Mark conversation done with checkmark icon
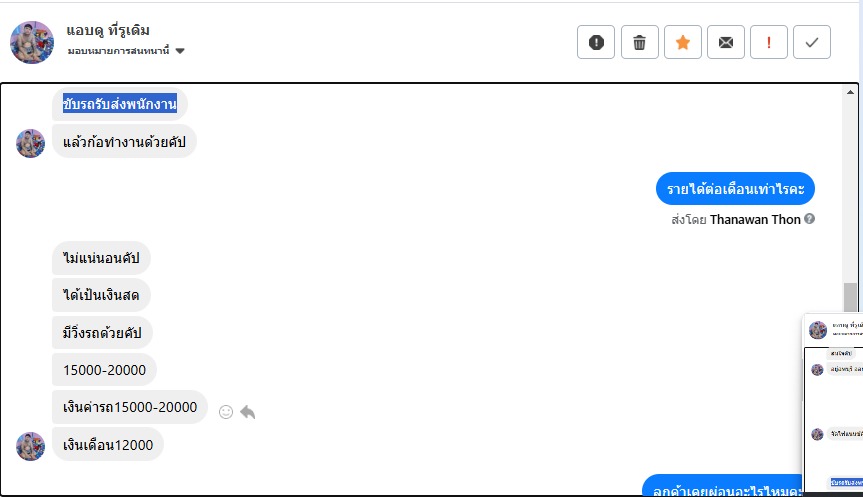 coord(811,42)
